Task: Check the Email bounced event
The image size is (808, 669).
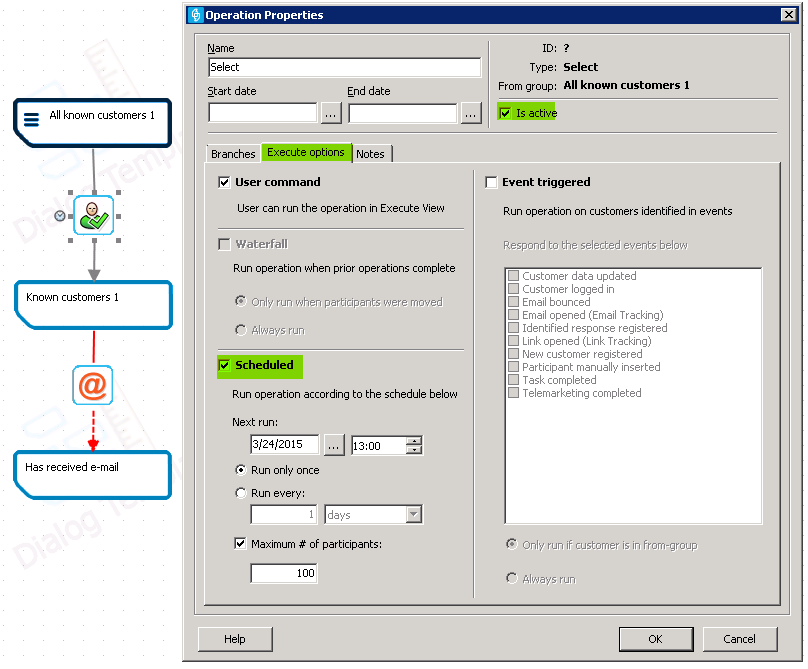Action: [513, 302]
